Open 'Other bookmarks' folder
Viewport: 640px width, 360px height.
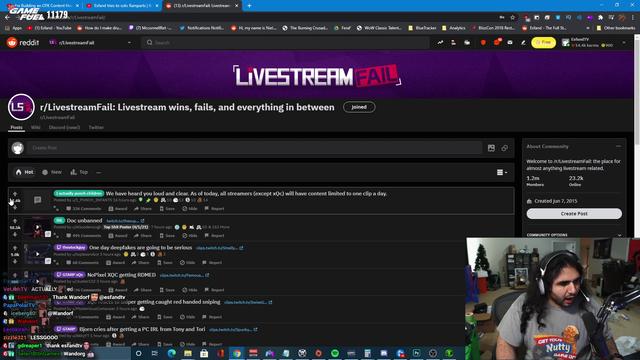(616, 28)
